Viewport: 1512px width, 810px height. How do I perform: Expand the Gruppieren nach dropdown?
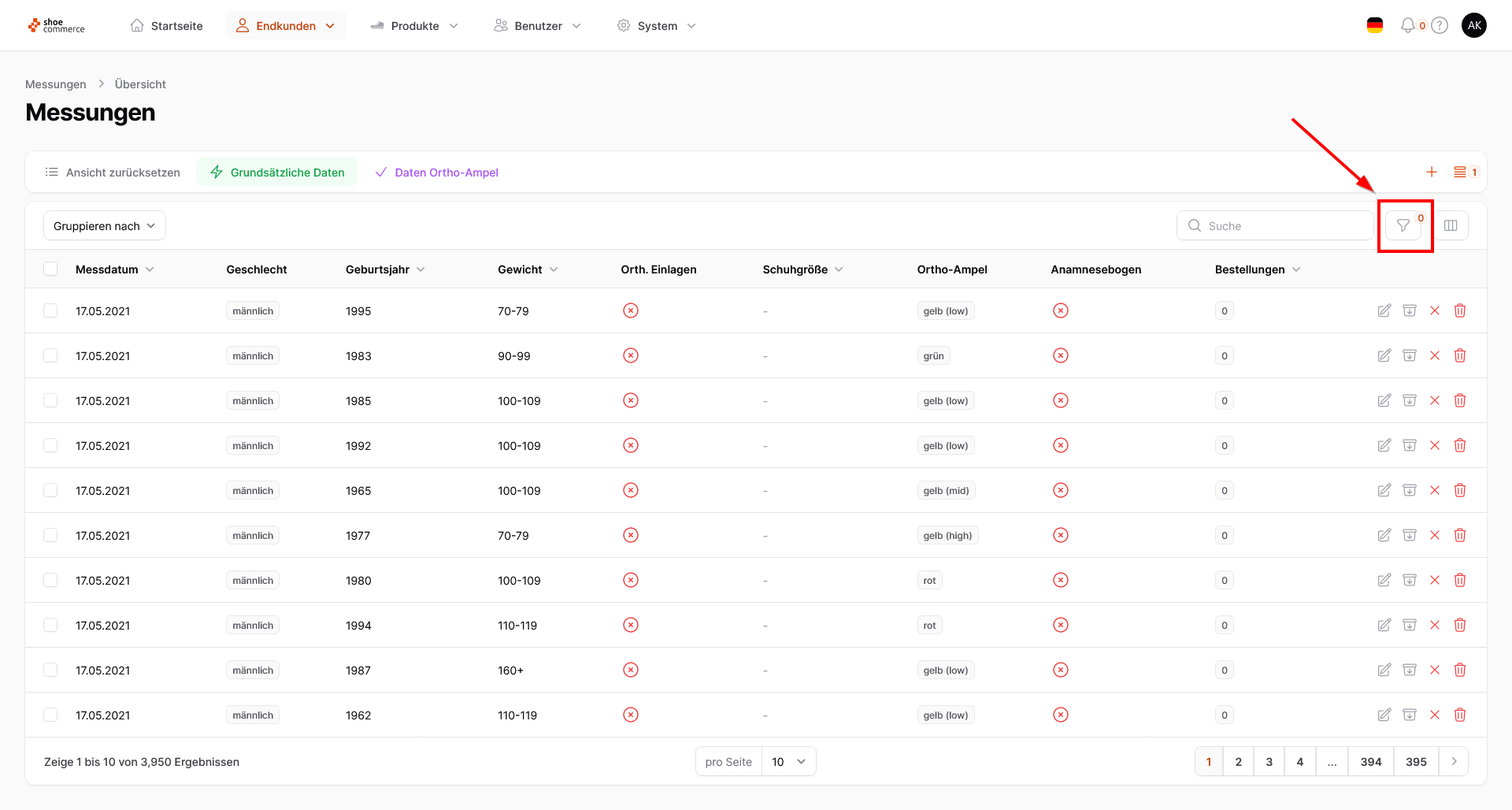[104, 226]
